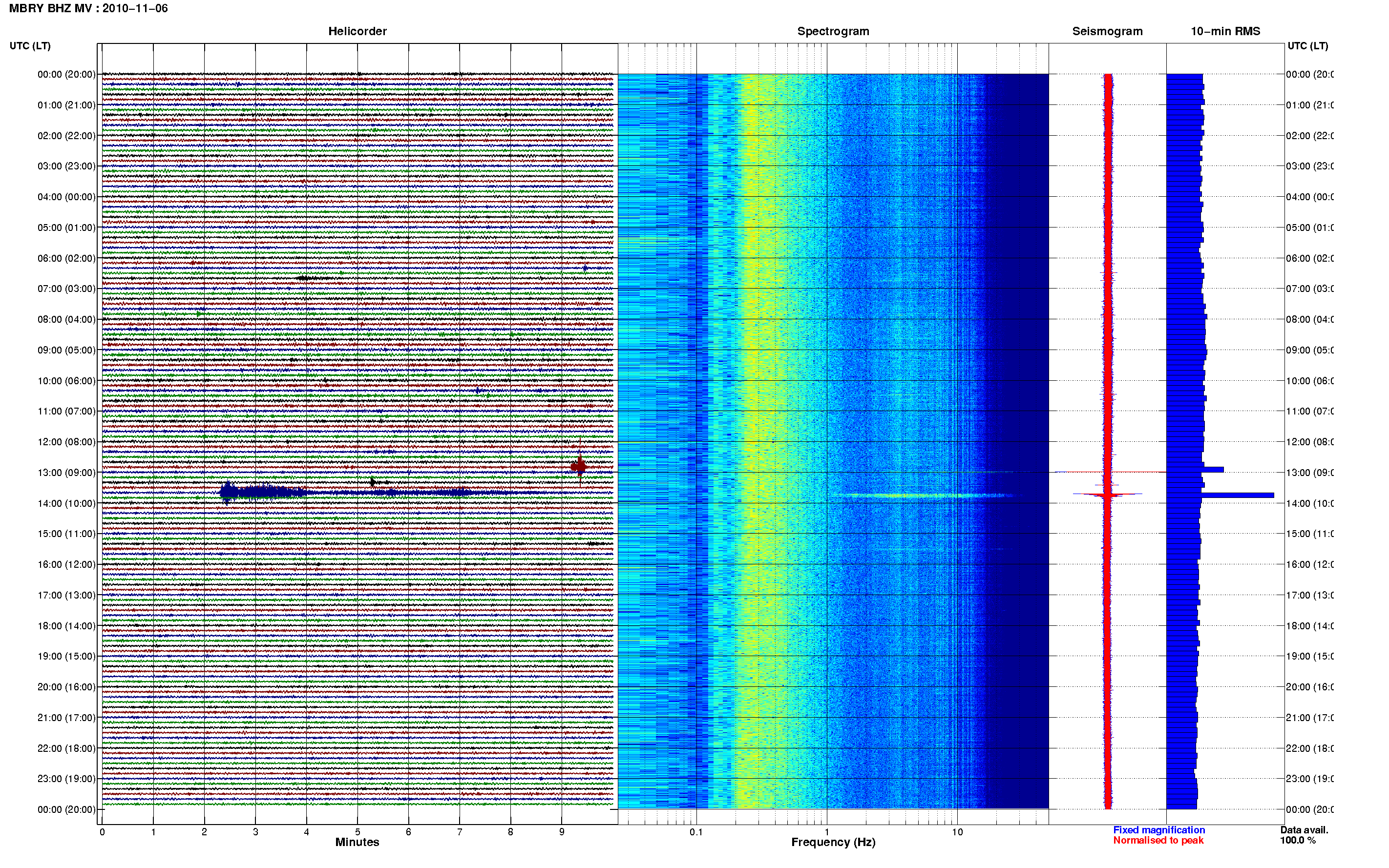Screen dimensions: 1389x868
Task: Click left axis label '05:00 (01:00)'
Action: coord(66,228)
